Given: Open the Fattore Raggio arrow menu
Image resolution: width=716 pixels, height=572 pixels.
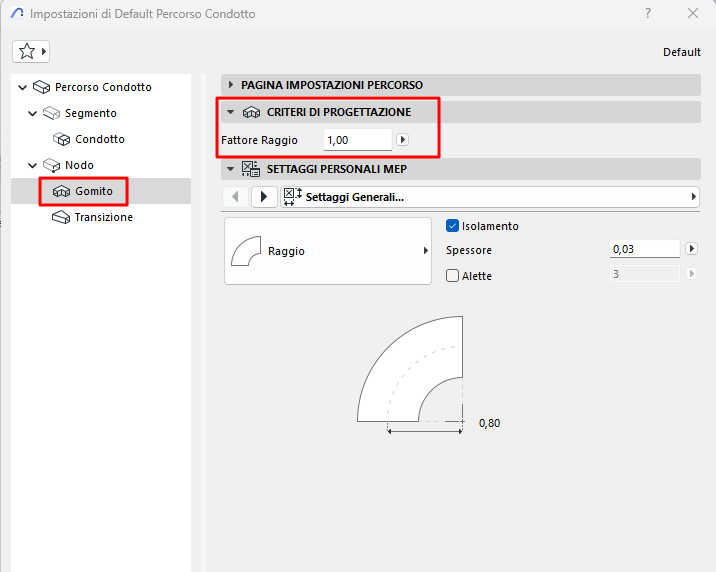Looking at the screenshot, I should pyautogui.click(x=402, y=139).
